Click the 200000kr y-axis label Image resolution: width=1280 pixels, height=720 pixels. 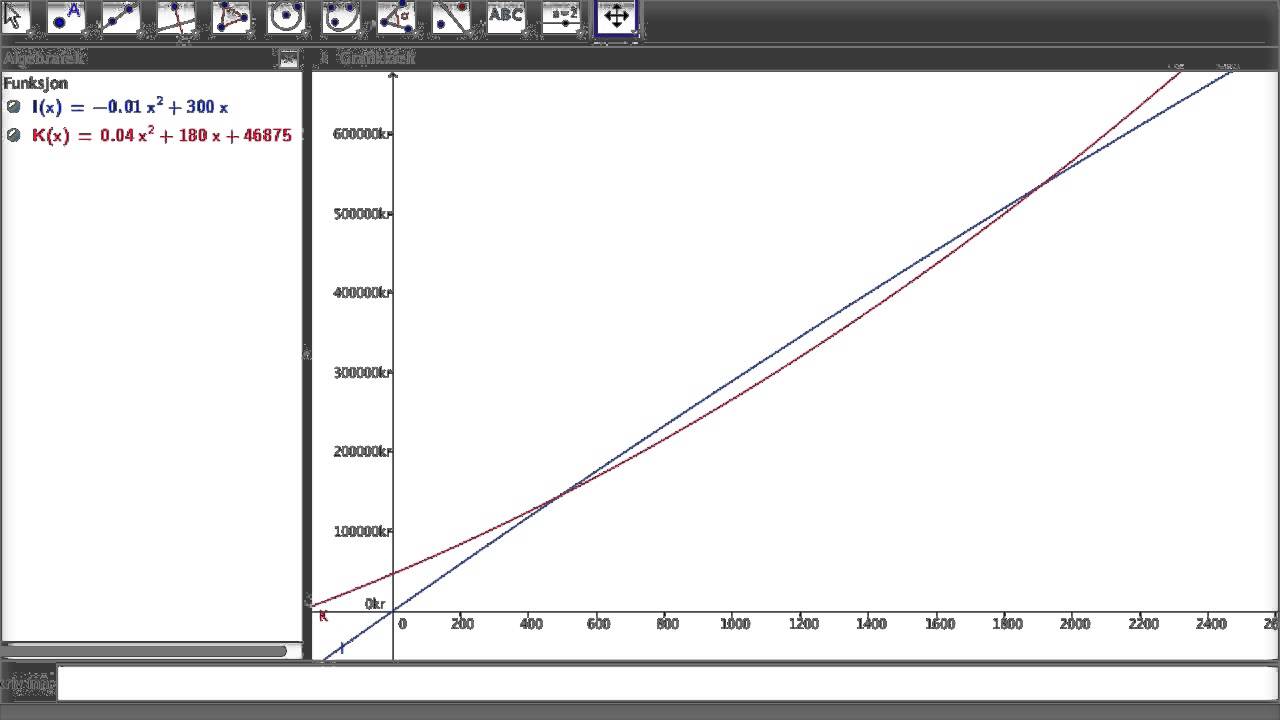[x=361, y=452]
